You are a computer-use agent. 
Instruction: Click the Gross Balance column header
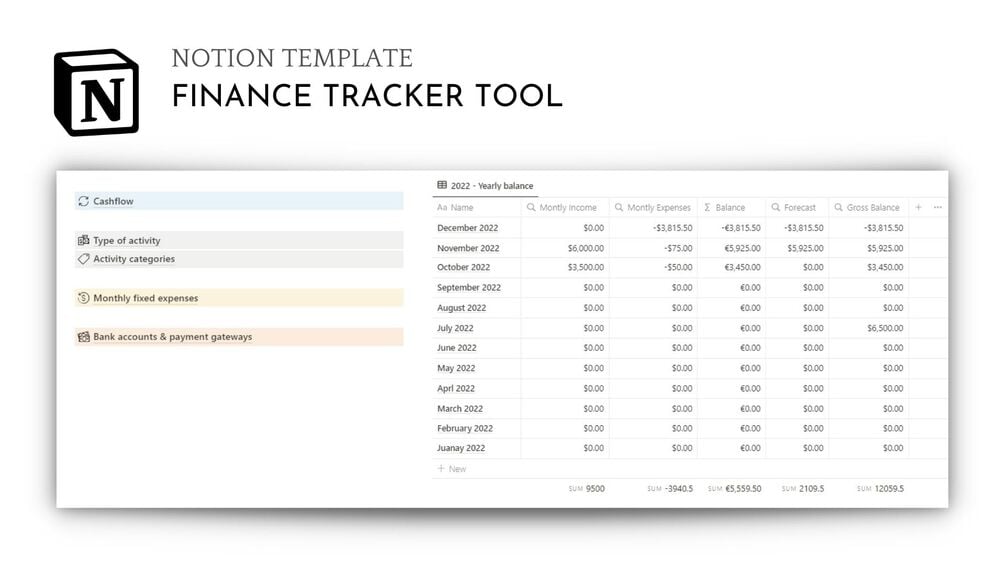tap(869, 208)
